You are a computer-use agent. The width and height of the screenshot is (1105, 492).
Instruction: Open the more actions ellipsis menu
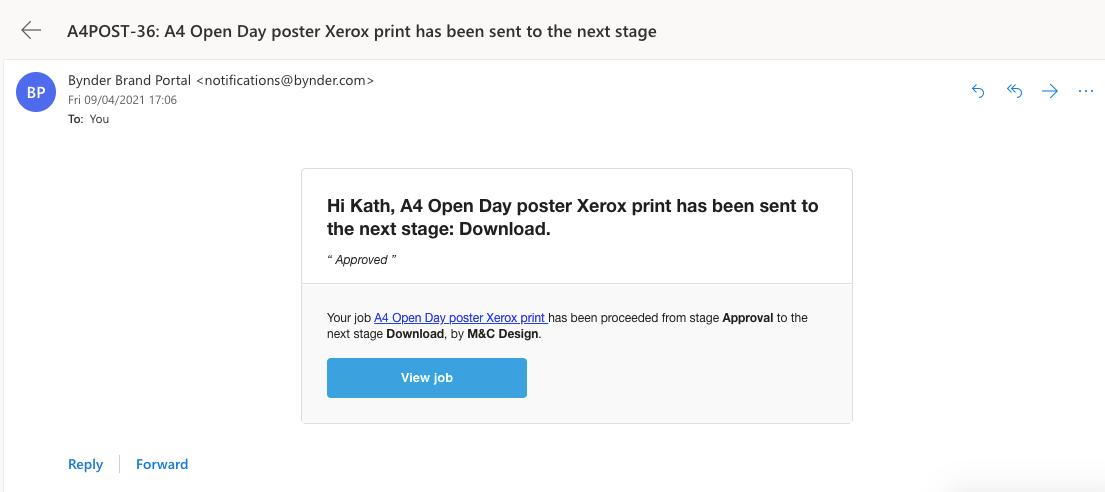[x=1086, y=91]
